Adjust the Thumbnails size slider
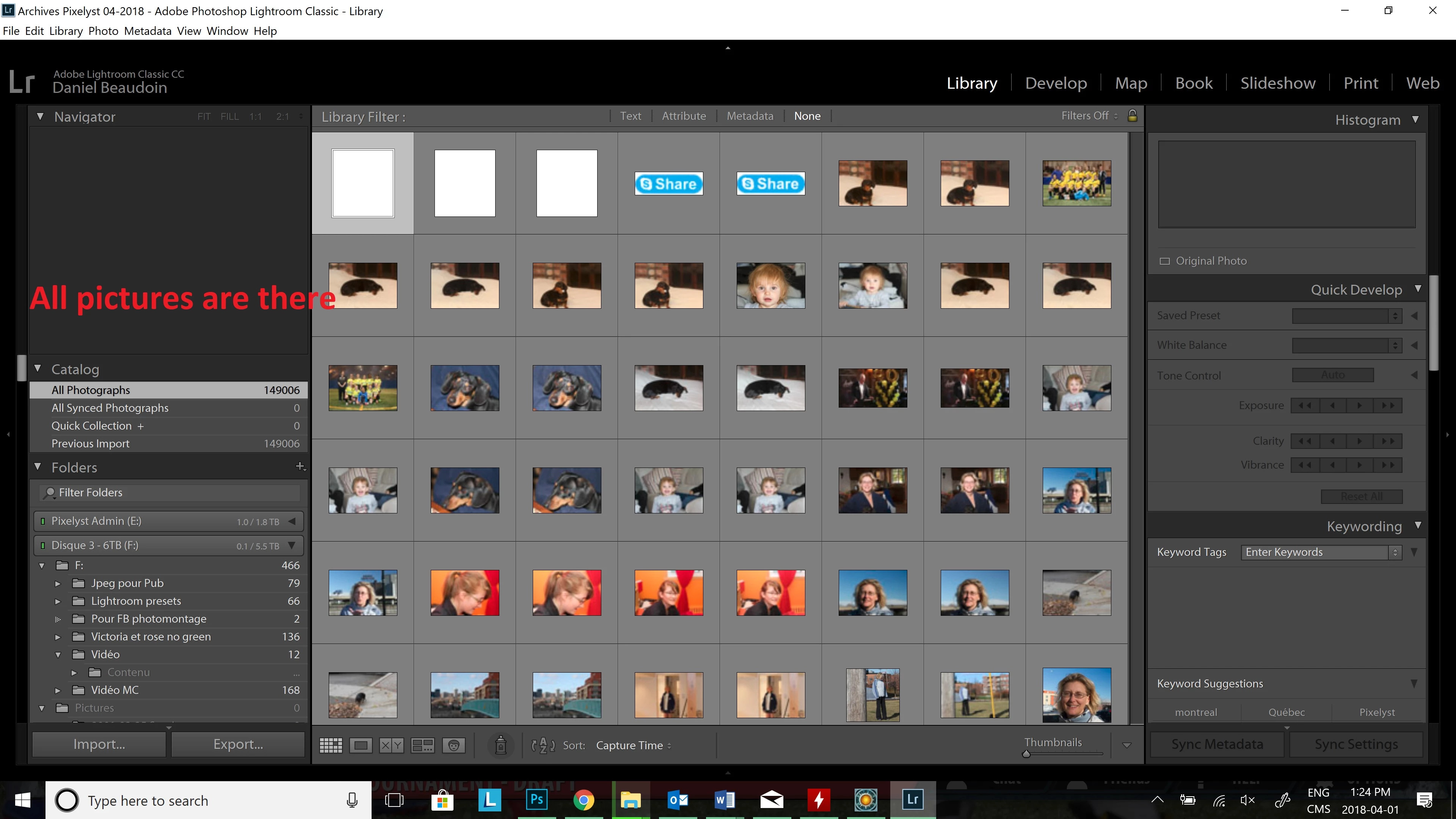 tap(1026, 754)
